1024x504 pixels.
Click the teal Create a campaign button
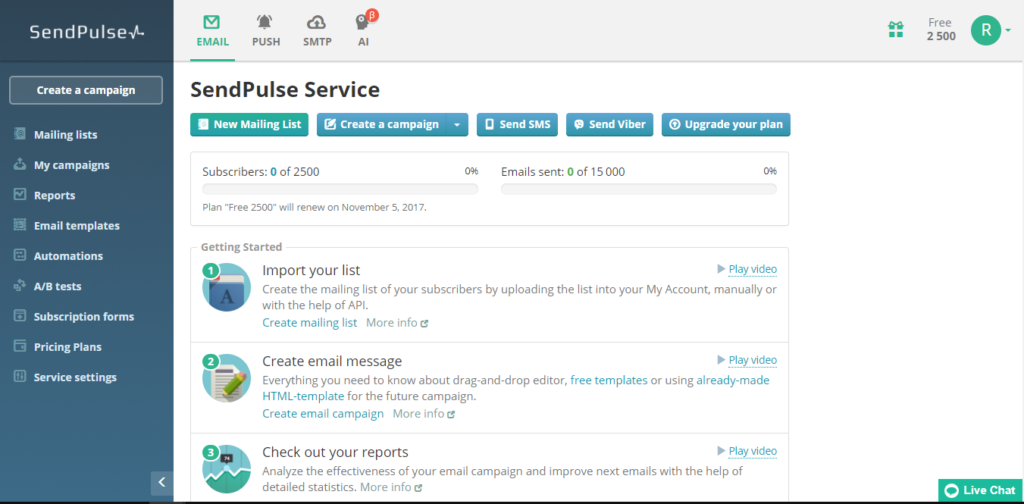point(381,125)
